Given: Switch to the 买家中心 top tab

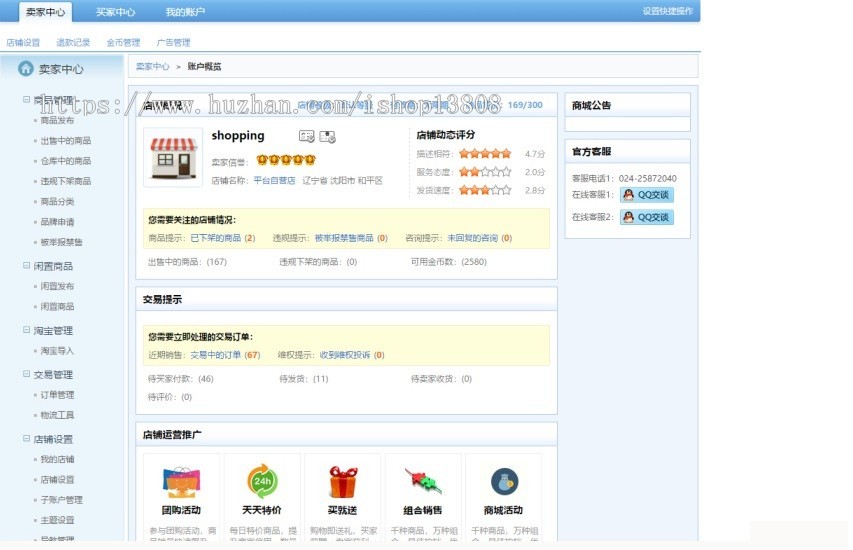Looking at the screenshot, I should coord(115,12).
